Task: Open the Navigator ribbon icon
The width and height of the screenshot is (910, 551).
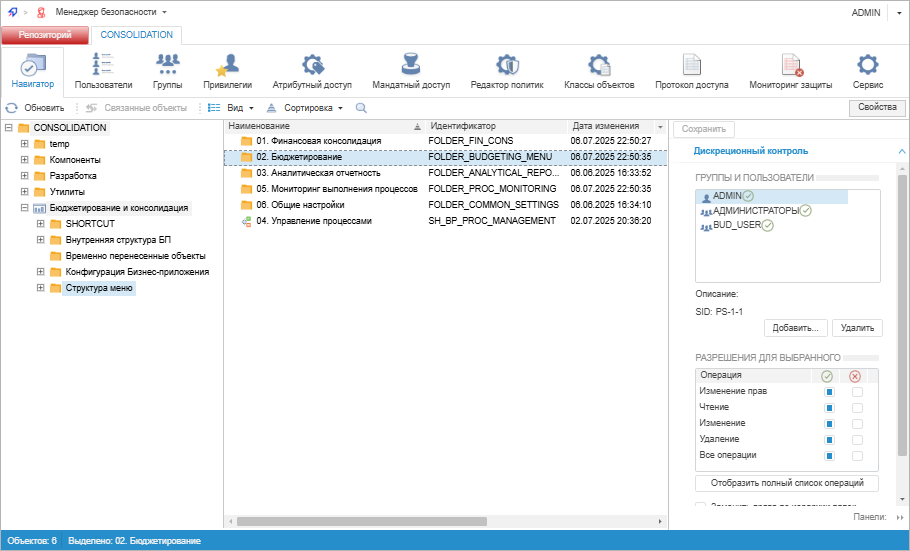Action: 32,65
